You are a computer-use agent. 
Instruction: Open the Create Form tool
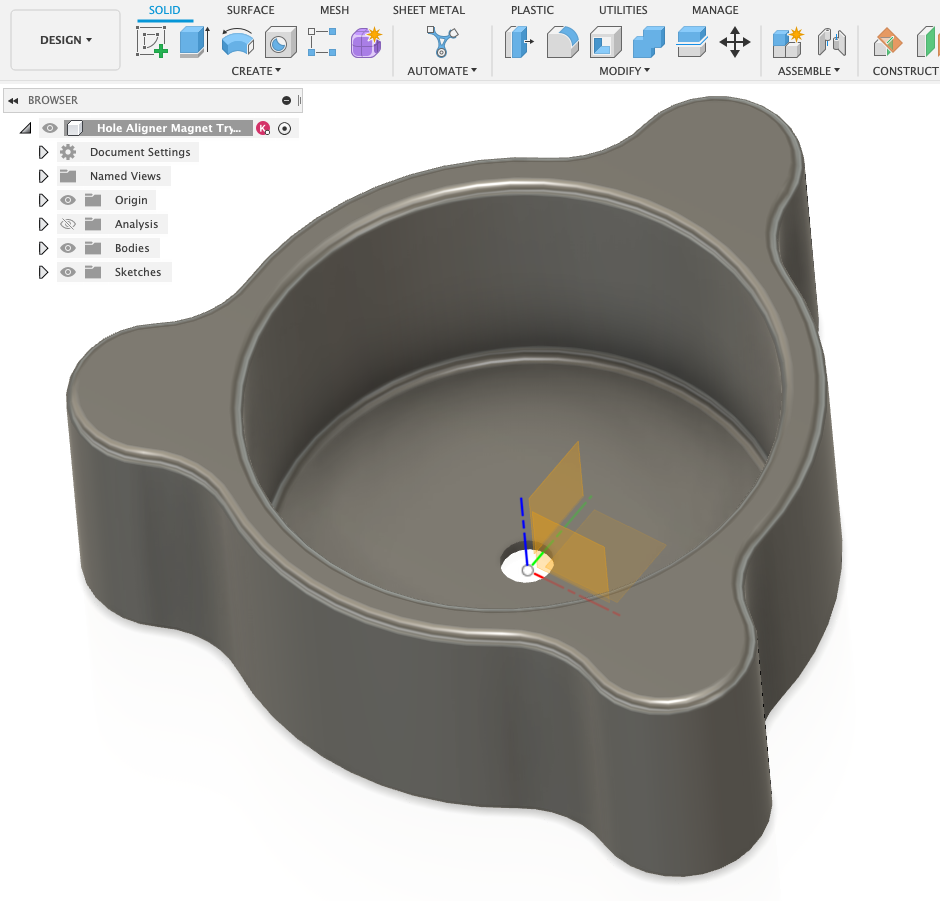tap(366, 42)
